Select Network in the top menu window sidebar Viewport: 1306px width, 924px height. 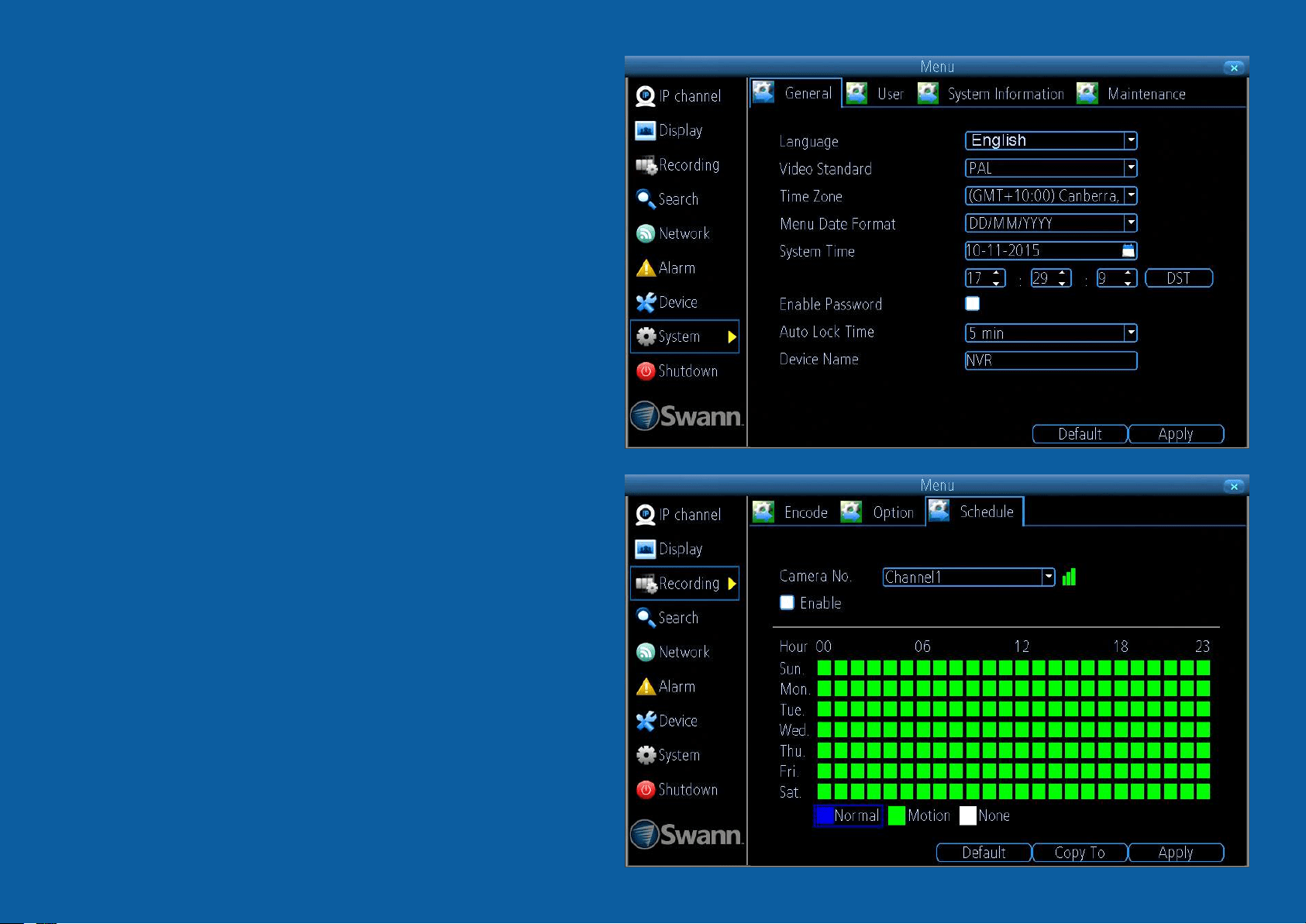click(684, 233)
